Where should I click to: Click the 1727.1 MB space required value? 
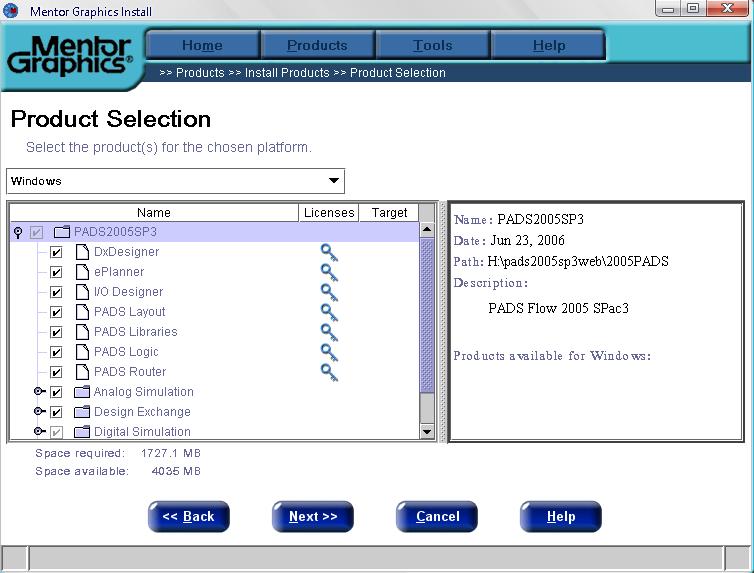171,453
